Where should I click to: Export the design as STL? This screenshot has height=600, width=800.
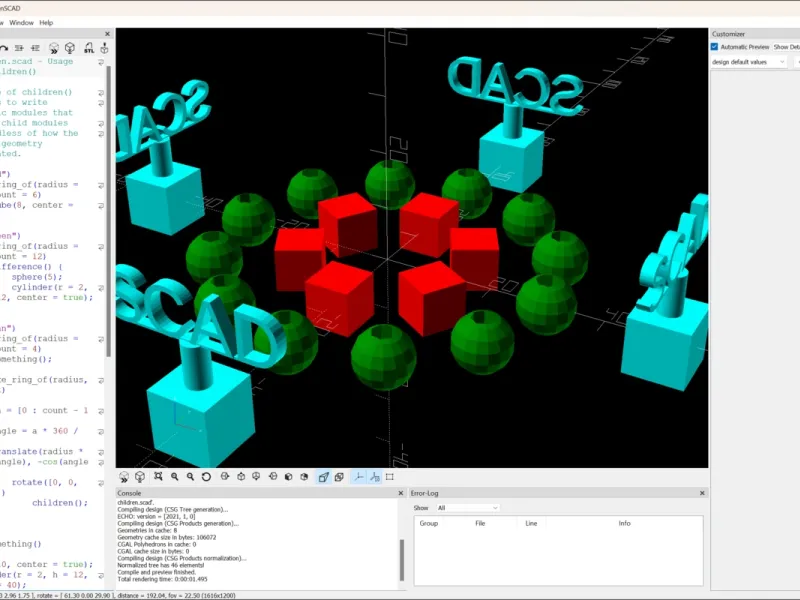[89, 48]
